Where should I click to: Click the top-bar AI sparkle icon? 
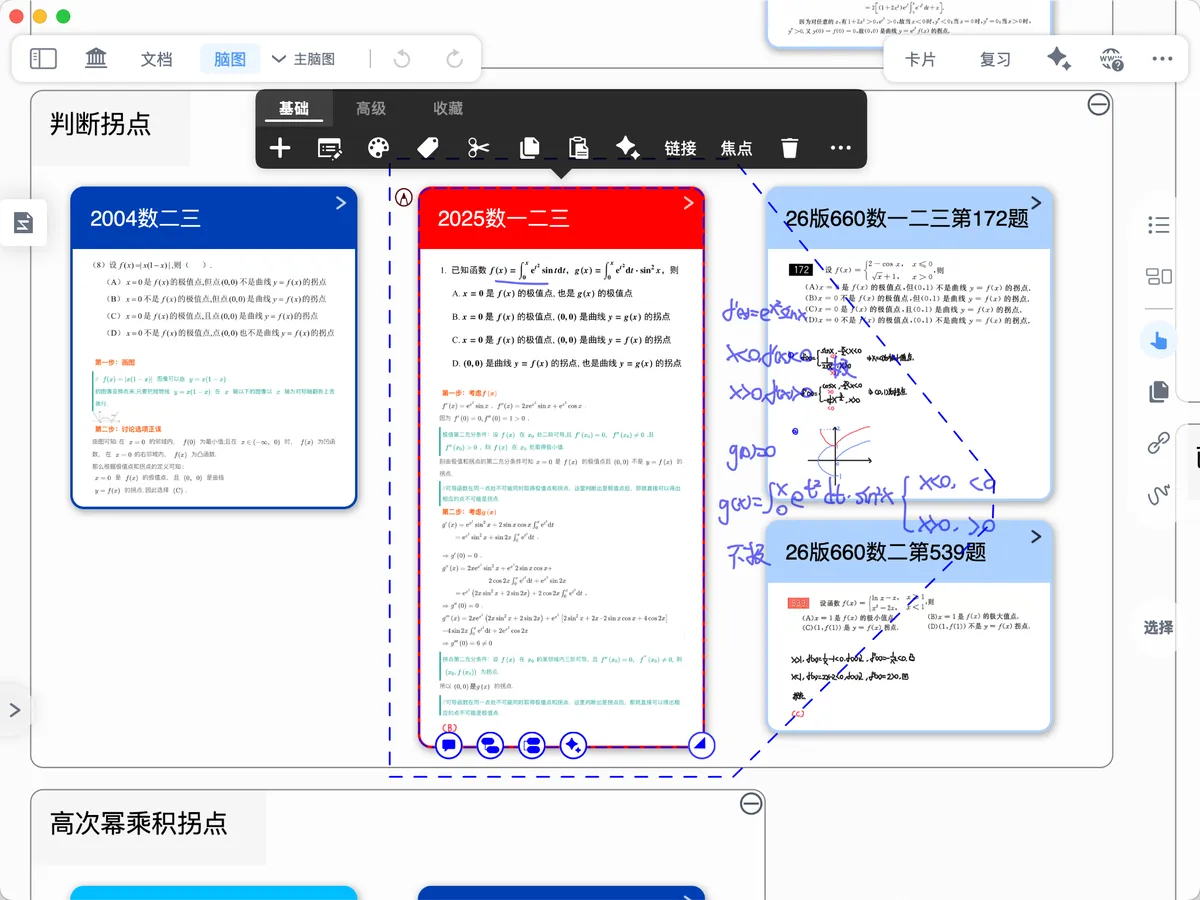coord(1059,59)
